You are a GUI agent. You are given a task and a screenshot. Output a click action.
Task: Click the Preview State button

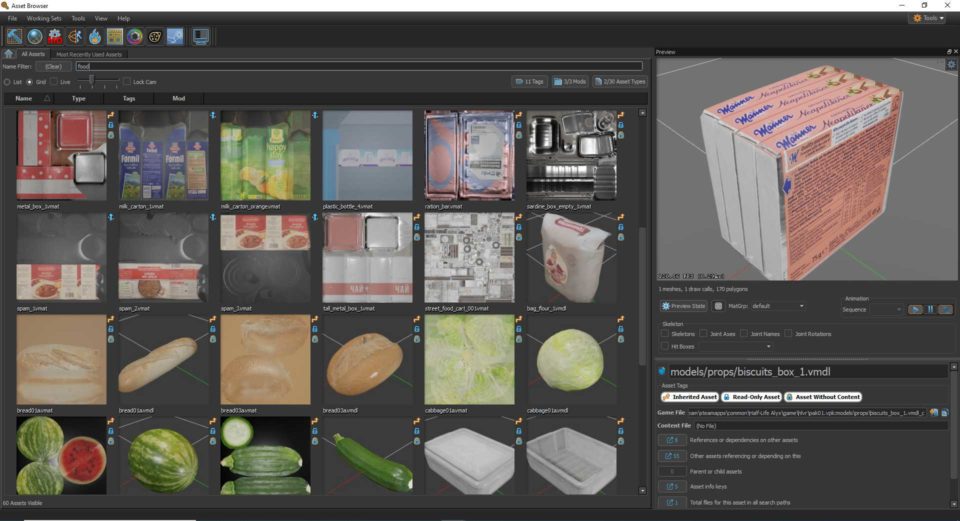pos(684,306)
